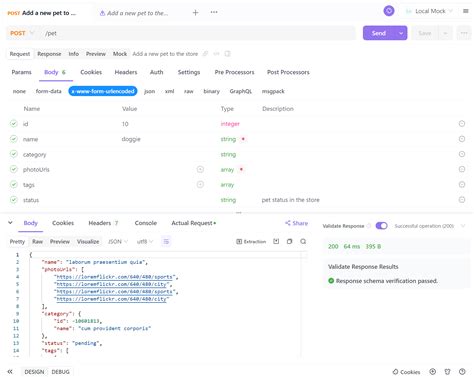Remove the name parameter row
The height and width of the screenshot is (377, 474).
coord(462,139)
